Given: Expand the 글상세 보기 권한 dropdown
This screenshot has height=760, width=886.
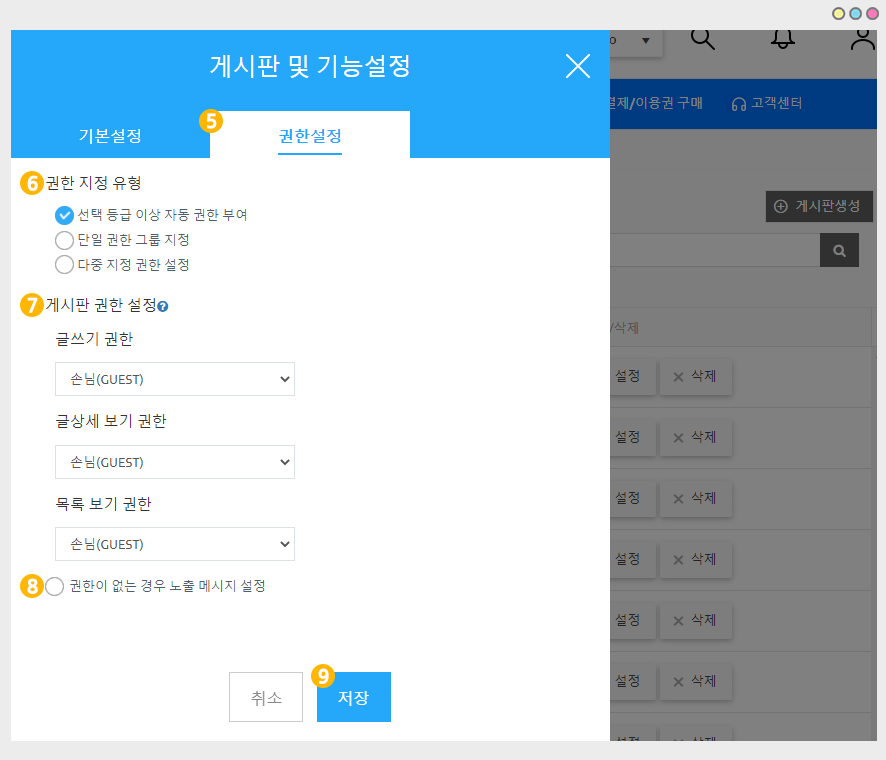Looking at the screenshot, I should (x=175, y=462).
